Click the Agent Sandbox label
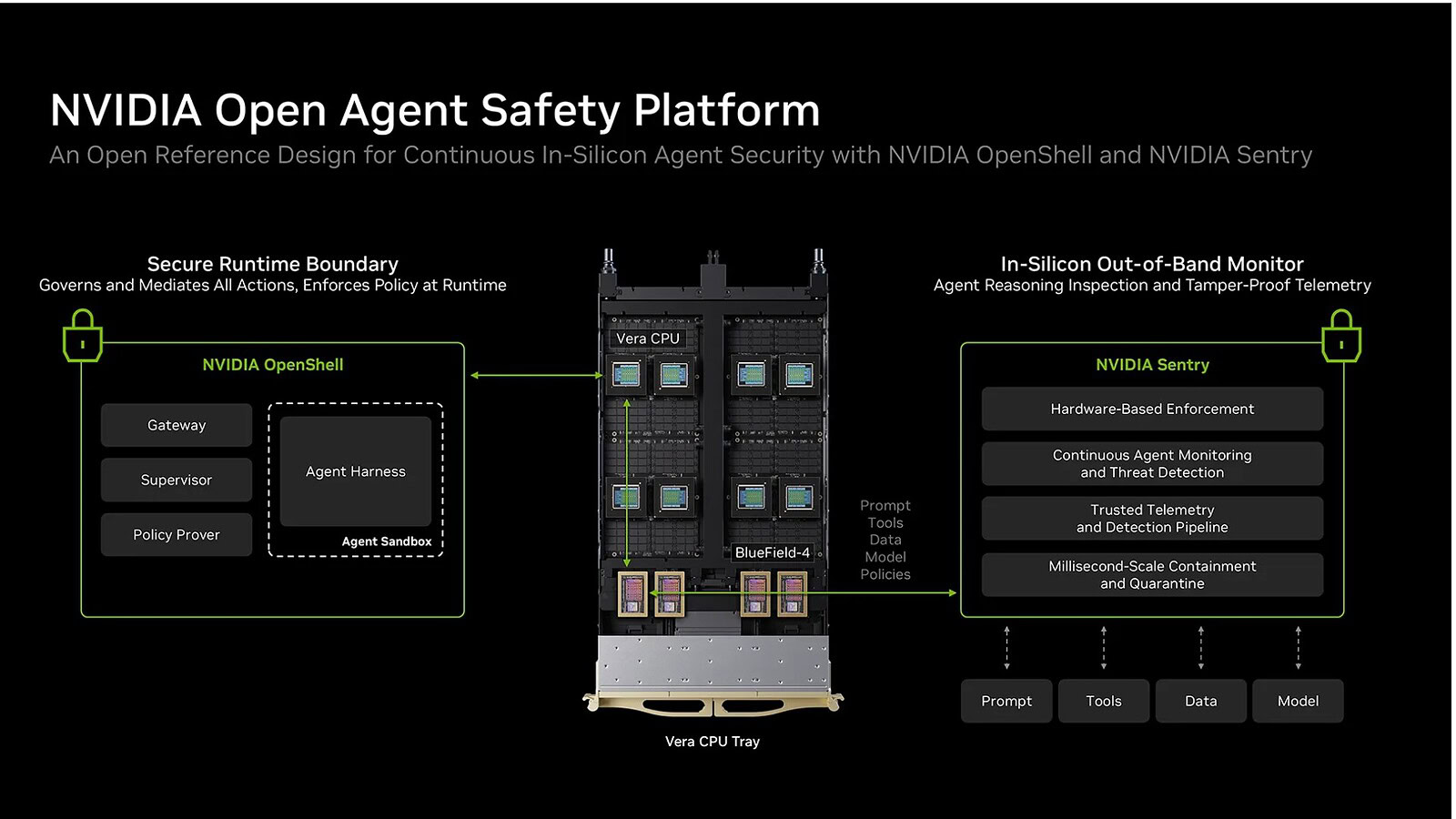The width and height of the screenshot is (1456, 819). point(387,541)
